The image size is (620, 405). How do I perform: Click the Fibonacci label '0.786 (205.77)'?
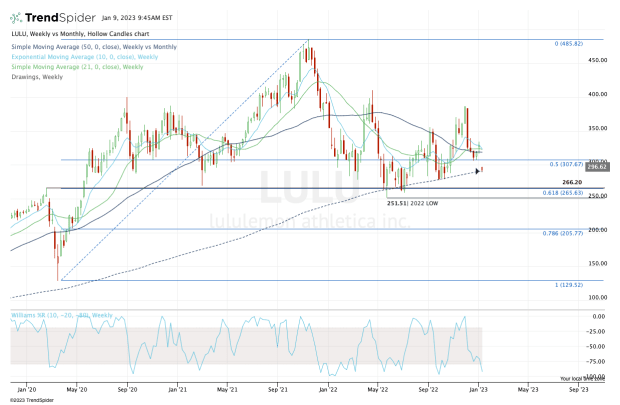563,233
